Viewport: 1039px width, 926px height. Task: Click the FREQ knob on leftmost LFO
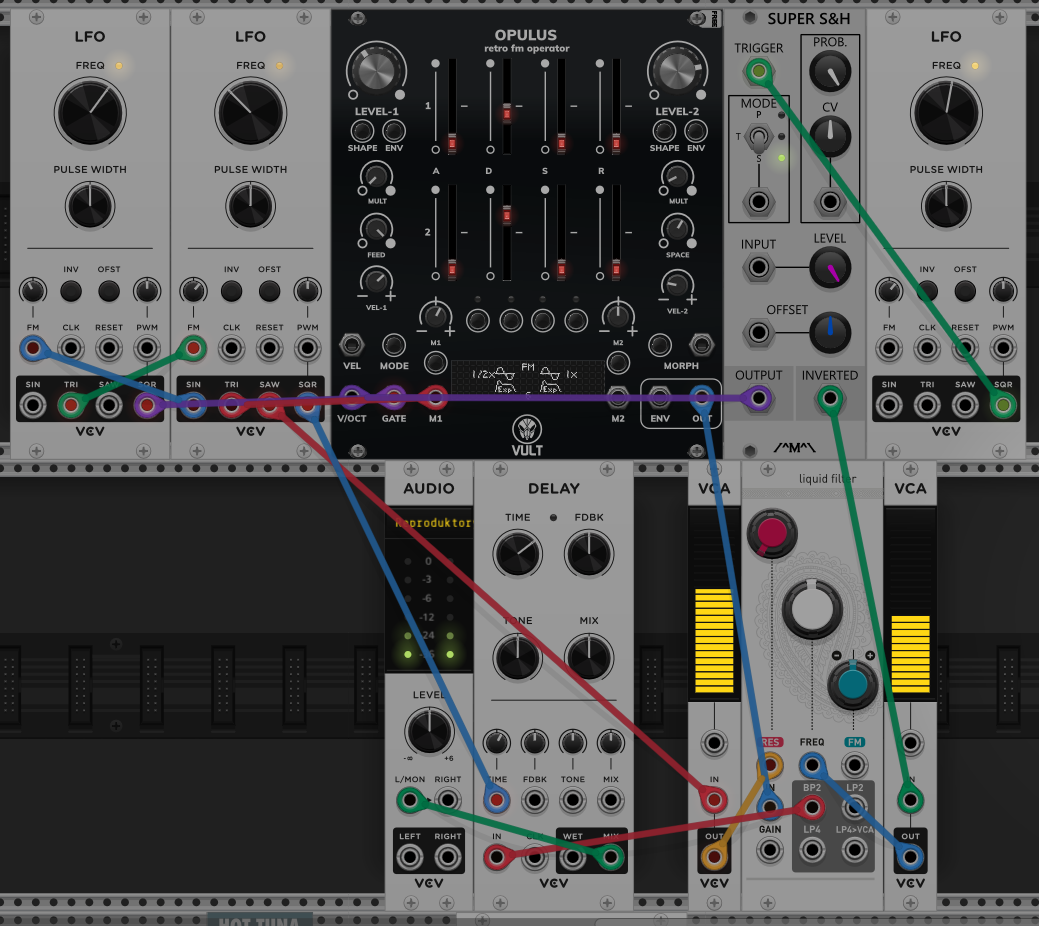90,113
